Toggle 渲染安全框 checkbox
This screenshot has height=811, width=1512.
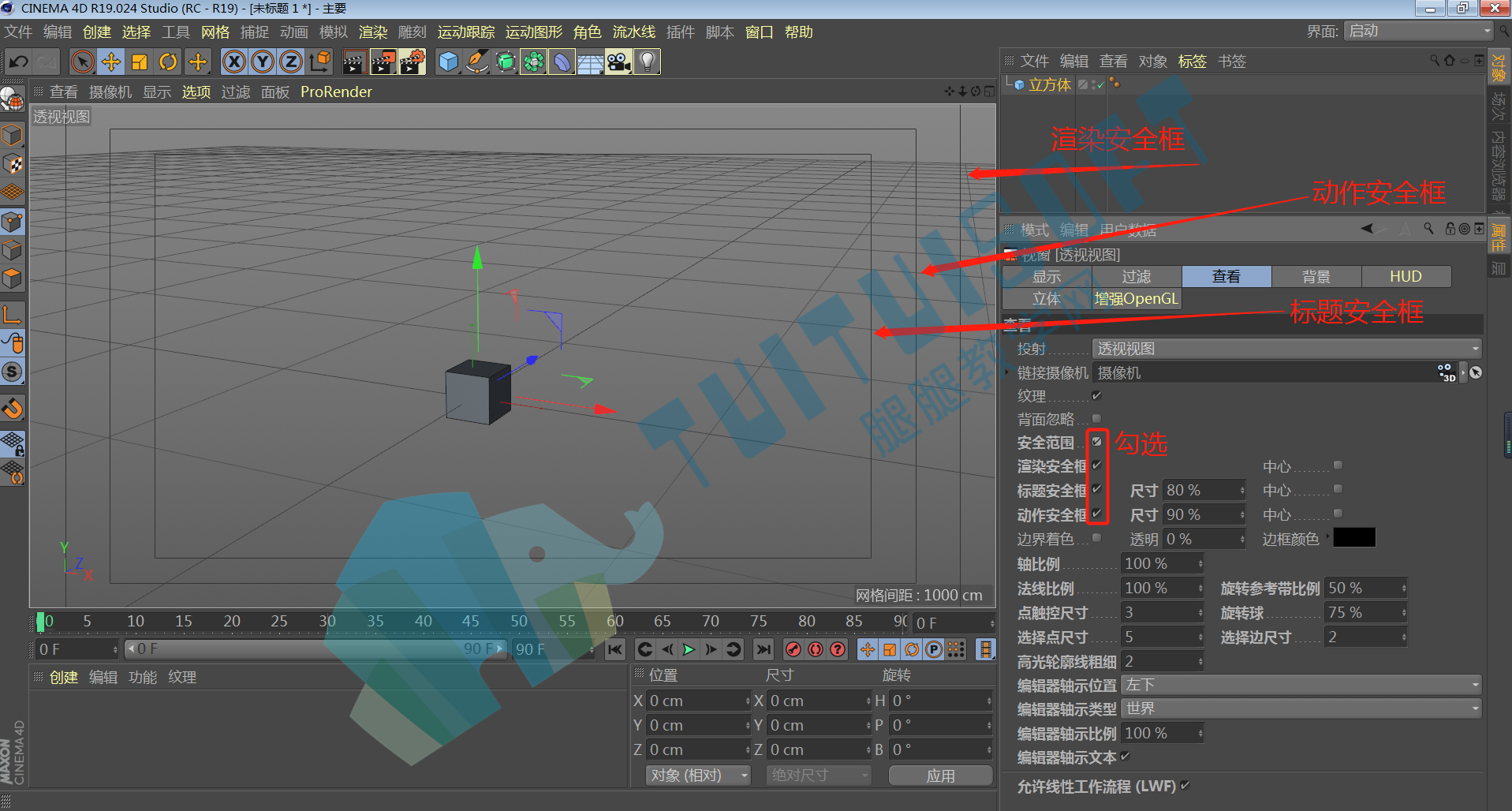pyautogui.click(x=1096, y=465)
